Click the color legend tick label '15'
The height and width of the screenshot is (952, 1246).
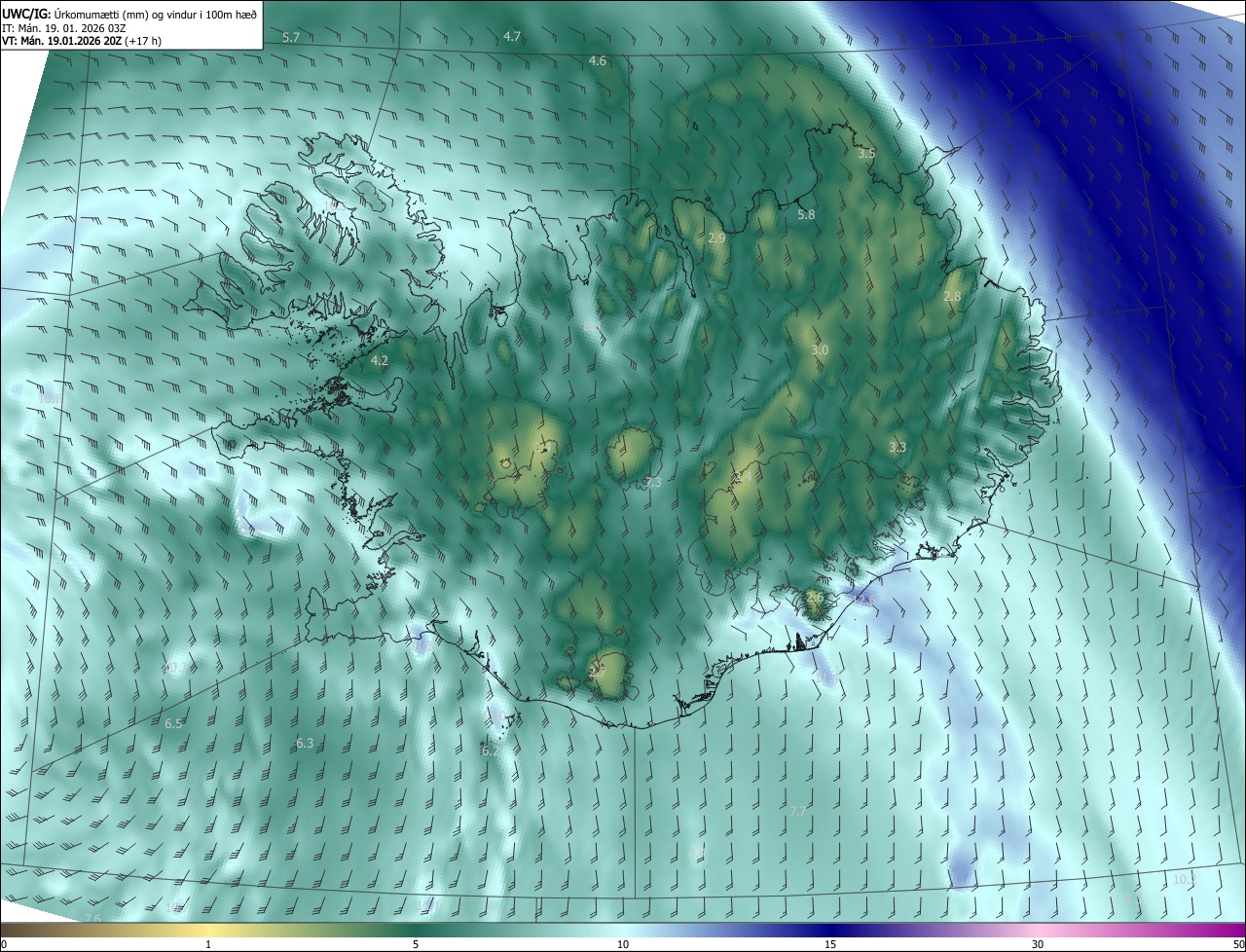point(830,945)
